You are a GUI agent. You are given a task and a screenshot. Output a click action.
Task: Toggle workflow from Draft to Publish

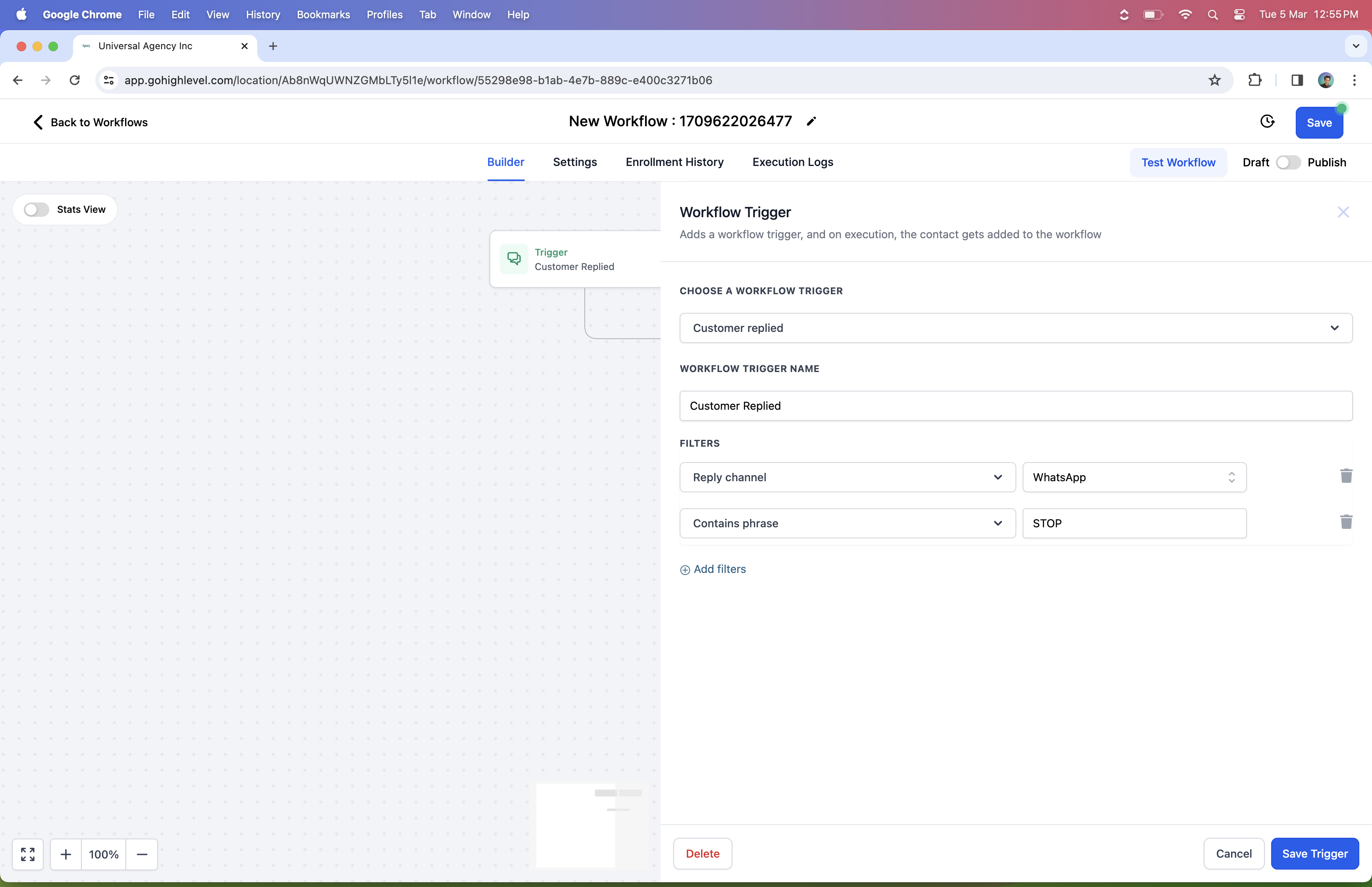pos(1288,162)
